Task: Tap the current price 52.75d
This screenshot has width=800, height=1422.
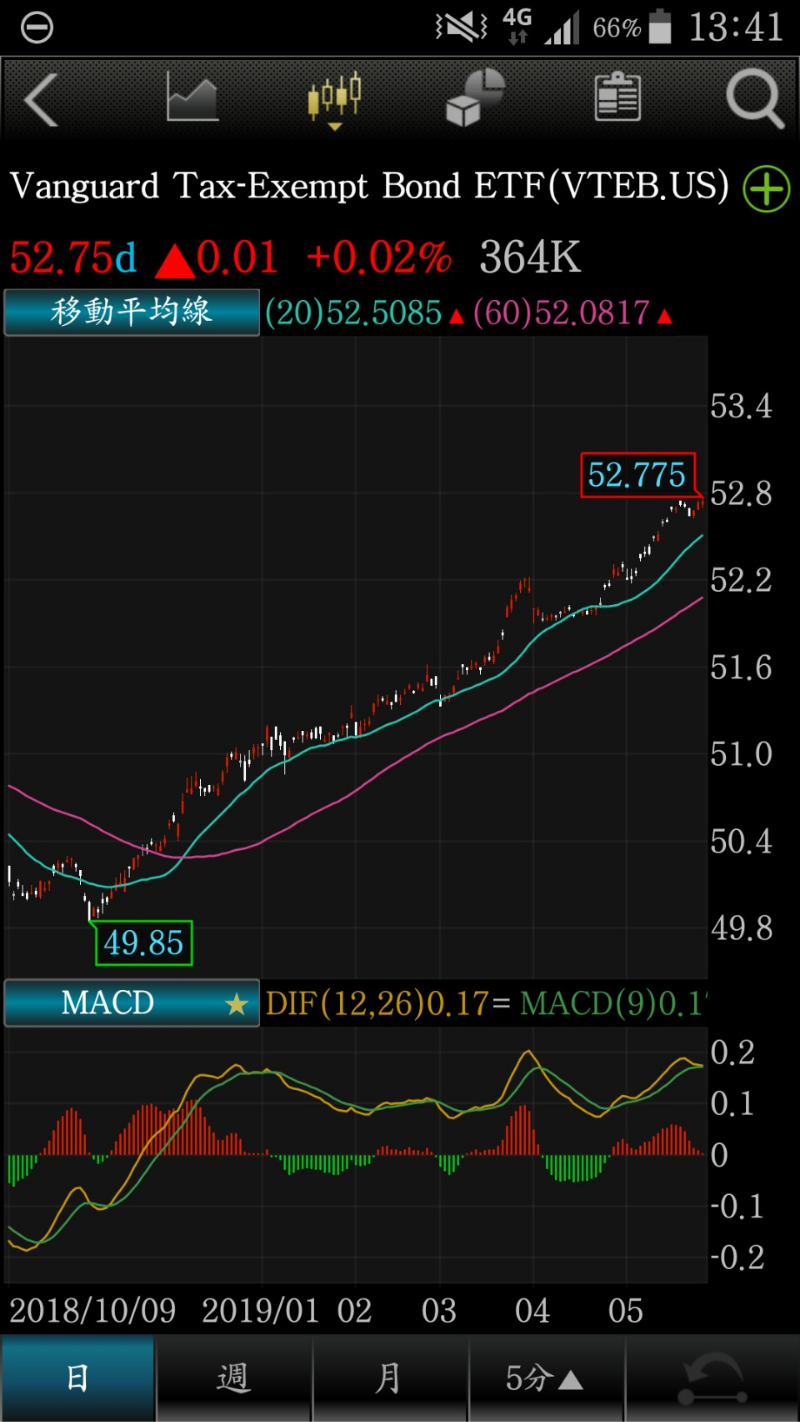Action: (x=73, y=259)
